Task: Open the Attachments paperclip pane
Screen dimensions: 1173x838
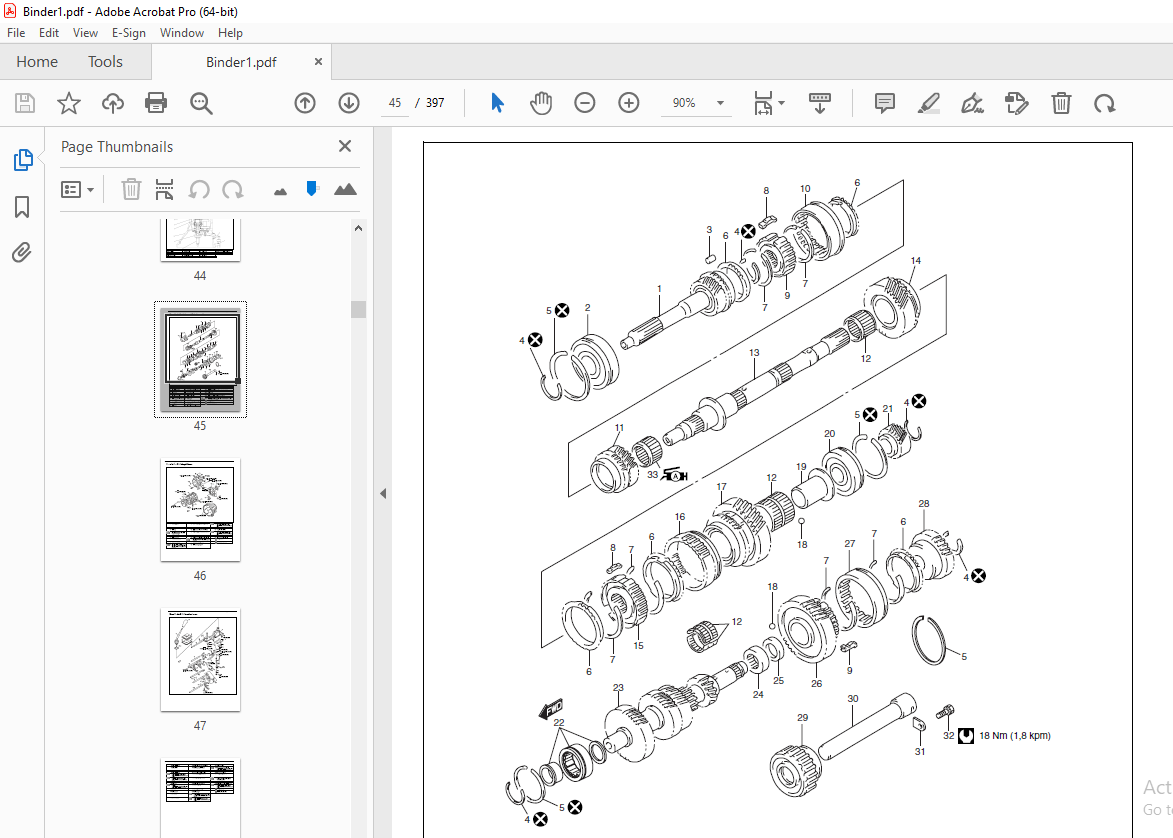Action: (22, 253)
